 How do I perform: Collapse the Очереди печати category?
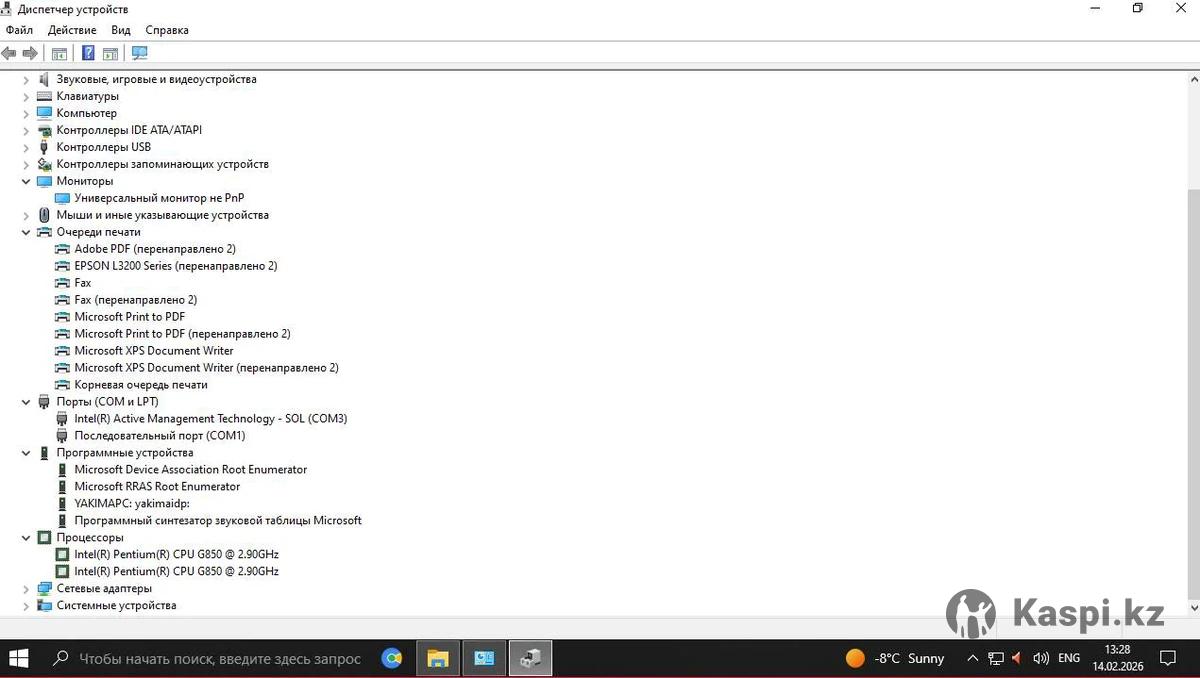(x=27, y=233)
